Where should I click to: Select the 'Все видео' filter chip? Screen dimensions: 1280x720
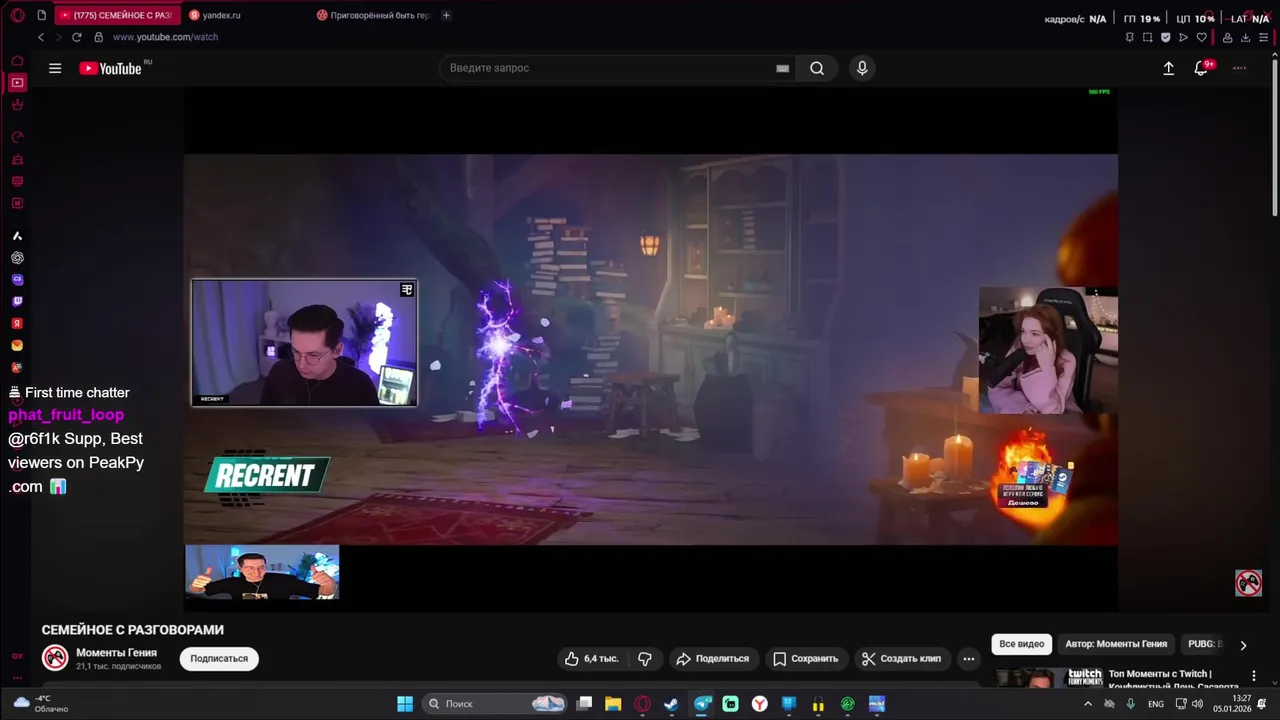point(1021,644)
